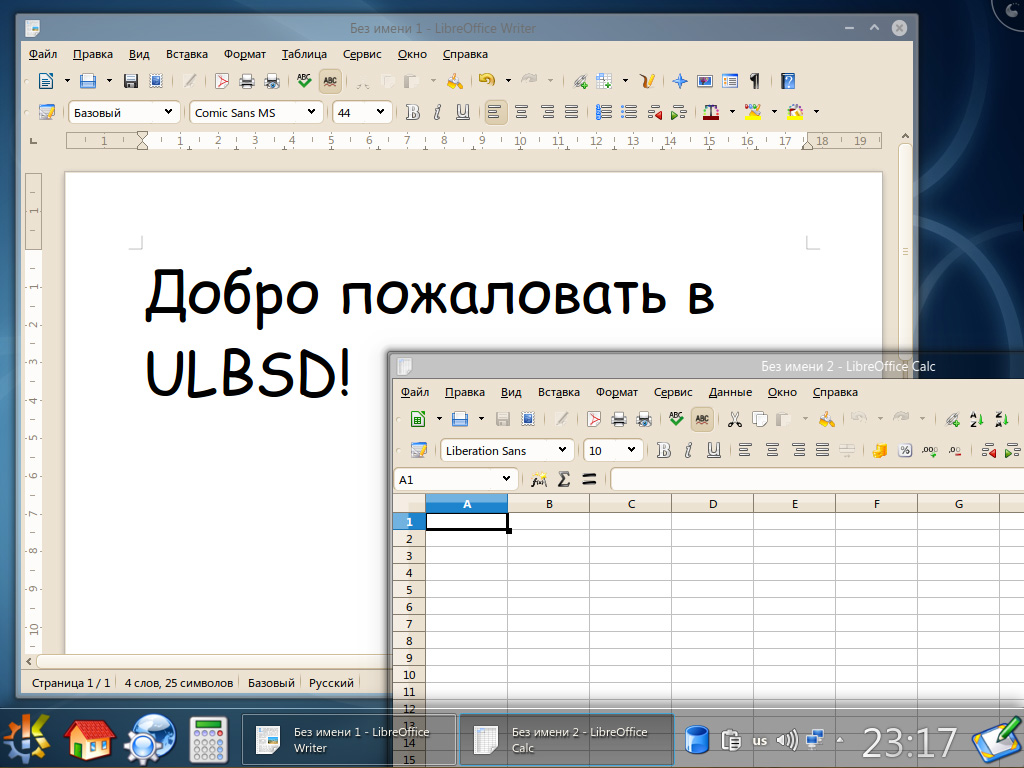Image resolution: width=1024 pixels, height=768 pixels.
Task: Open the Calc font size 10 dropdown
Action: (x=631, y=451)
